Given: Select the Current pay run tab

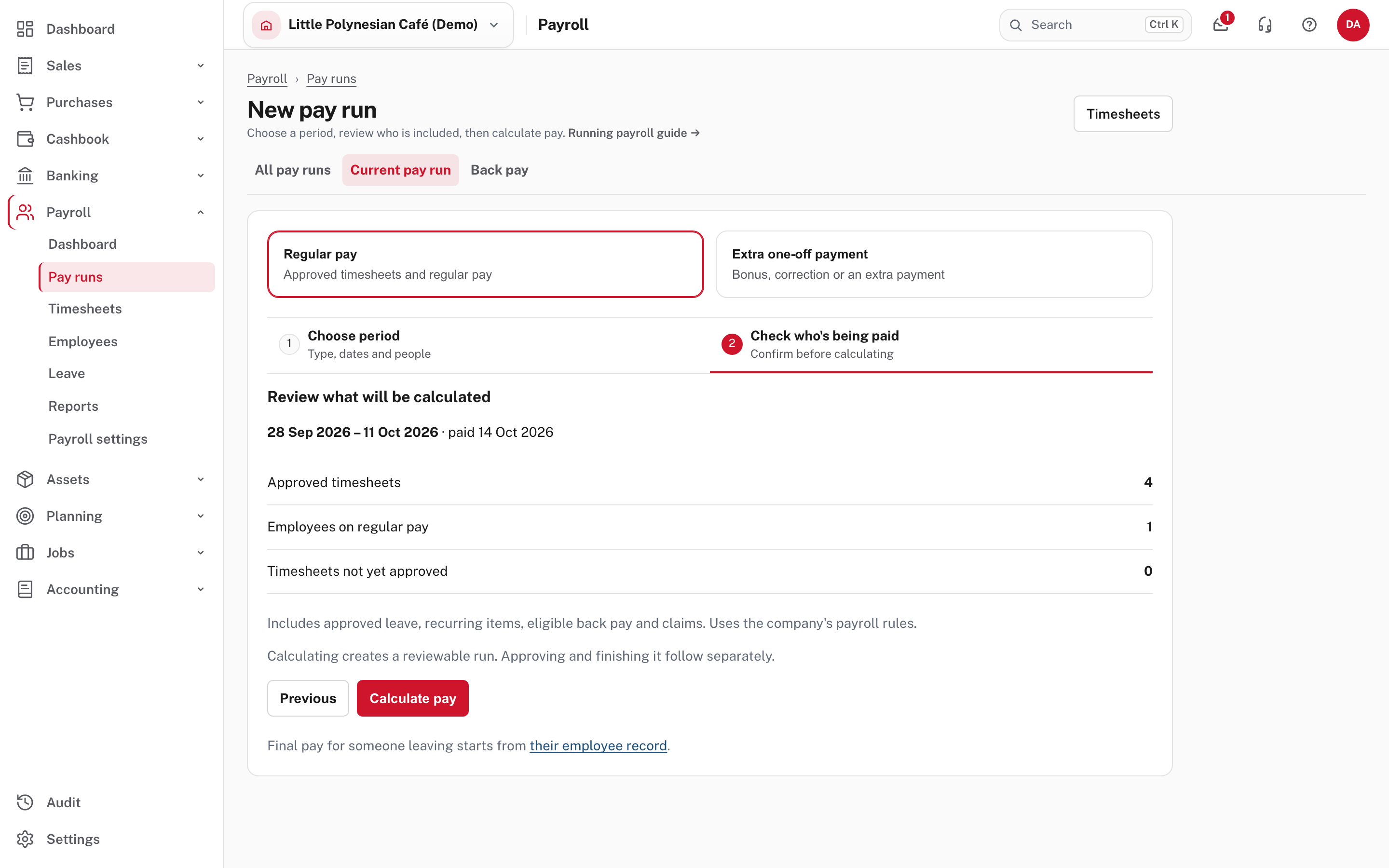Looking at the screenshot, I should click(401, 170).
